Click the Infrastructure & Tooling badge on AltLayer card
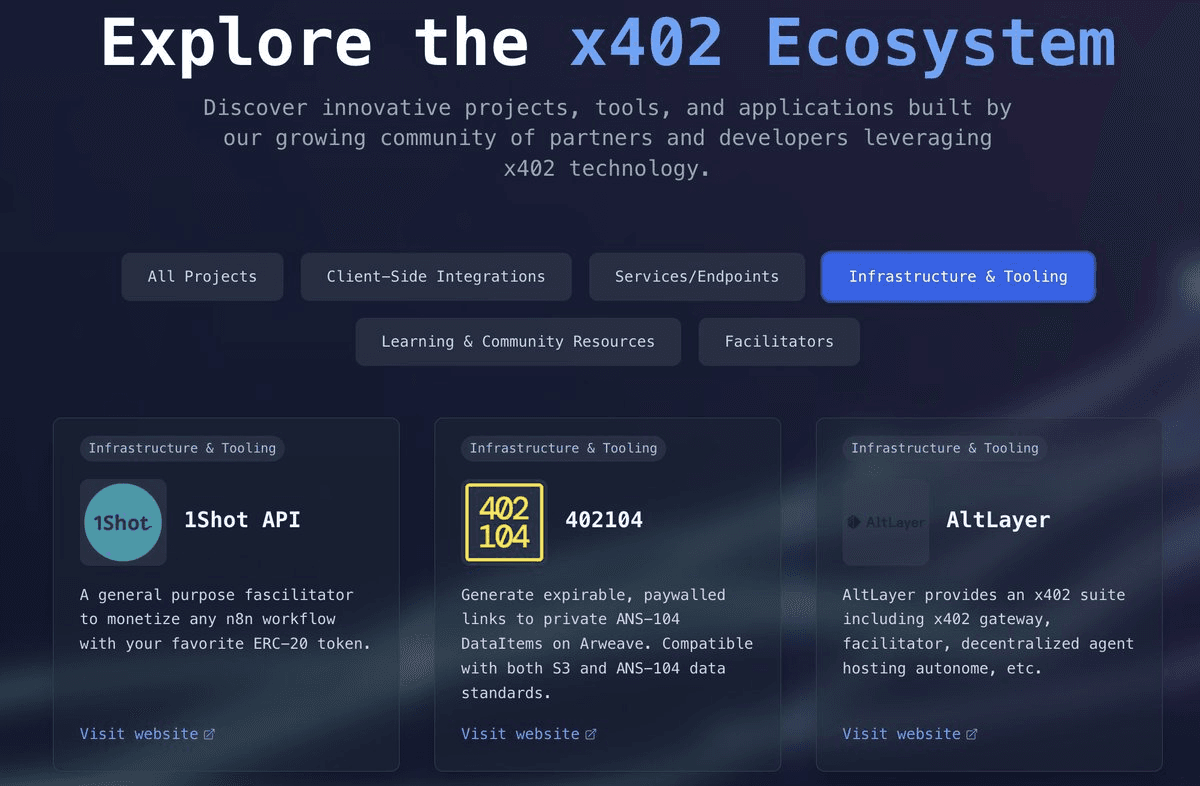Image resolution: width=1200 pixels, height=786 pixels. click(944, 448)
